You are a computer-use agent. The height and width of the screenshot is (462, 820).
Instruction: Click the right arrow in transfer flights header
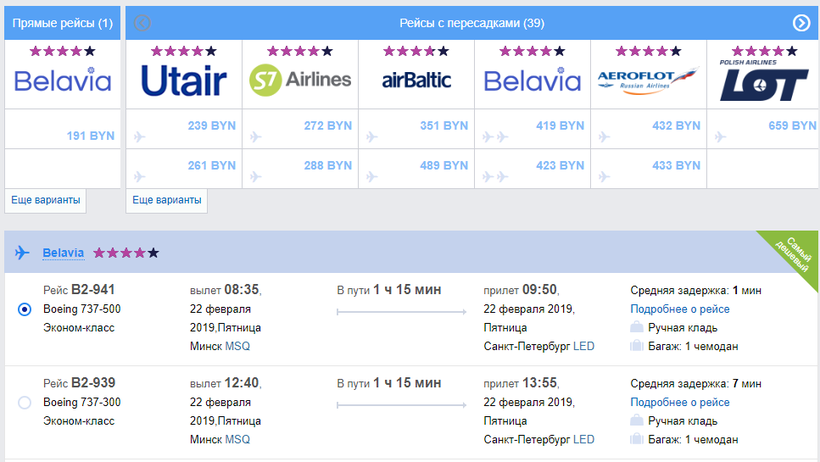click(801, 23)
